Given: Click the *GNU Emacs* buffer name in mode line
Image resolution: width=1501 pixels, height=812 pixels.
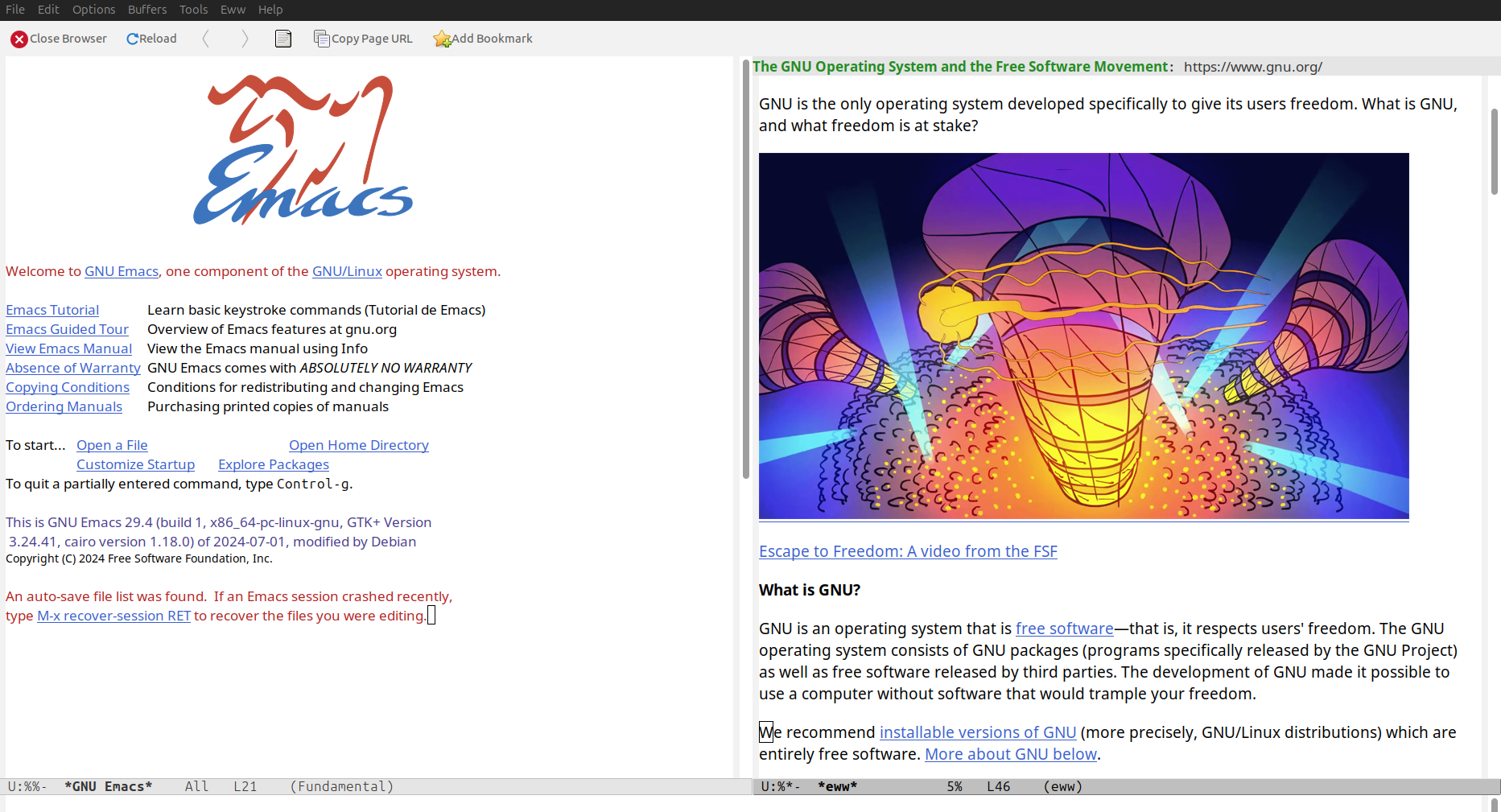Looking at the screenshot, I should point(108,786).
